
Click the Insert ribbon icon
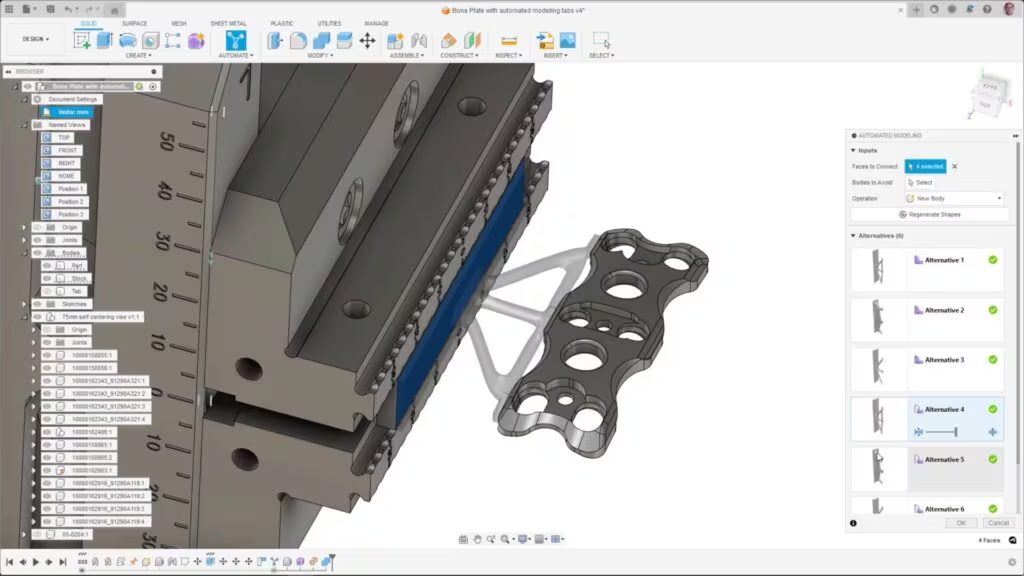(545, 41)
